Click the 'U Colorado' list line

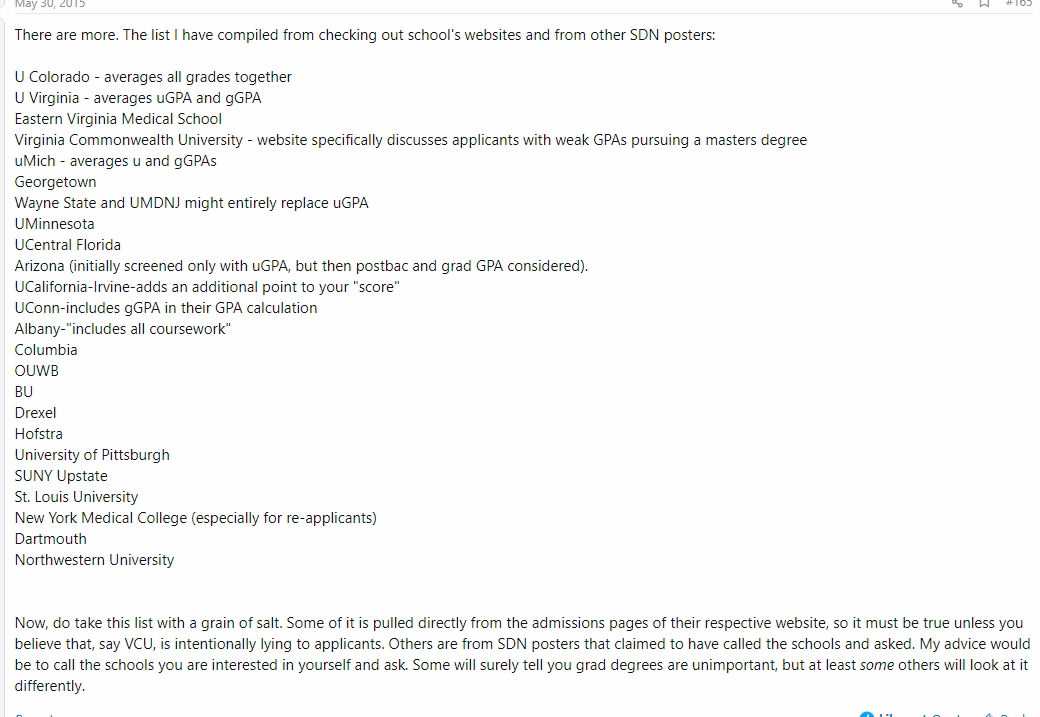(153, 77)
